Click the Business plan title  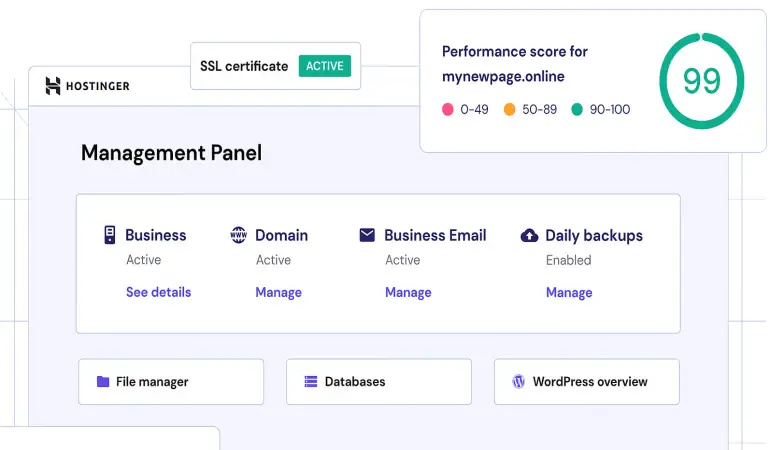click(156, 235)
